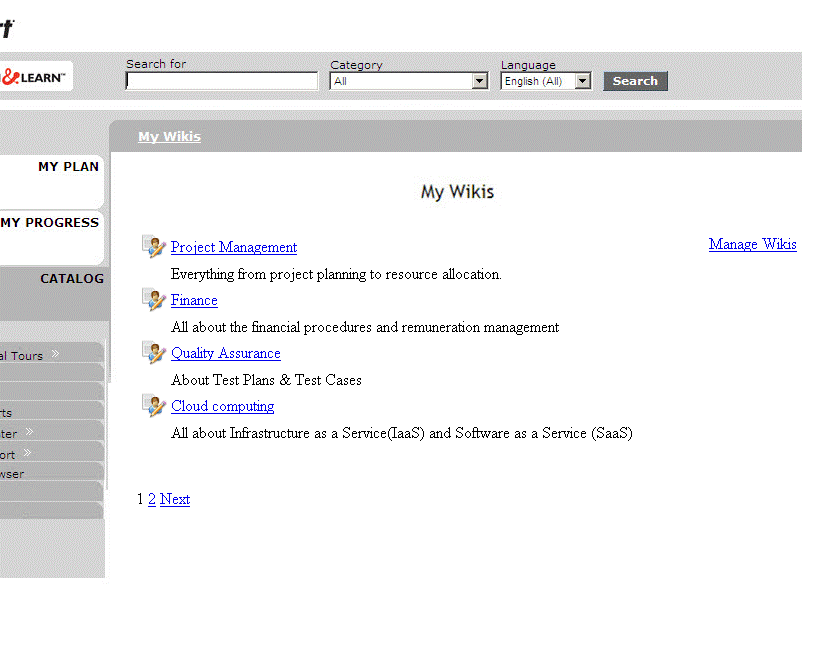The image size is (817, 651).
Task: Click the Next page link
Action: tap(175, 499)
